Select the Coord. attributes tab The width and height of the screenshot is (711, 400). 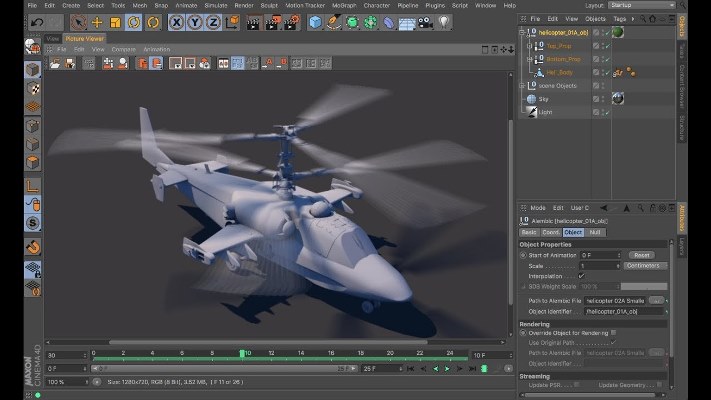tap(551, 232)
